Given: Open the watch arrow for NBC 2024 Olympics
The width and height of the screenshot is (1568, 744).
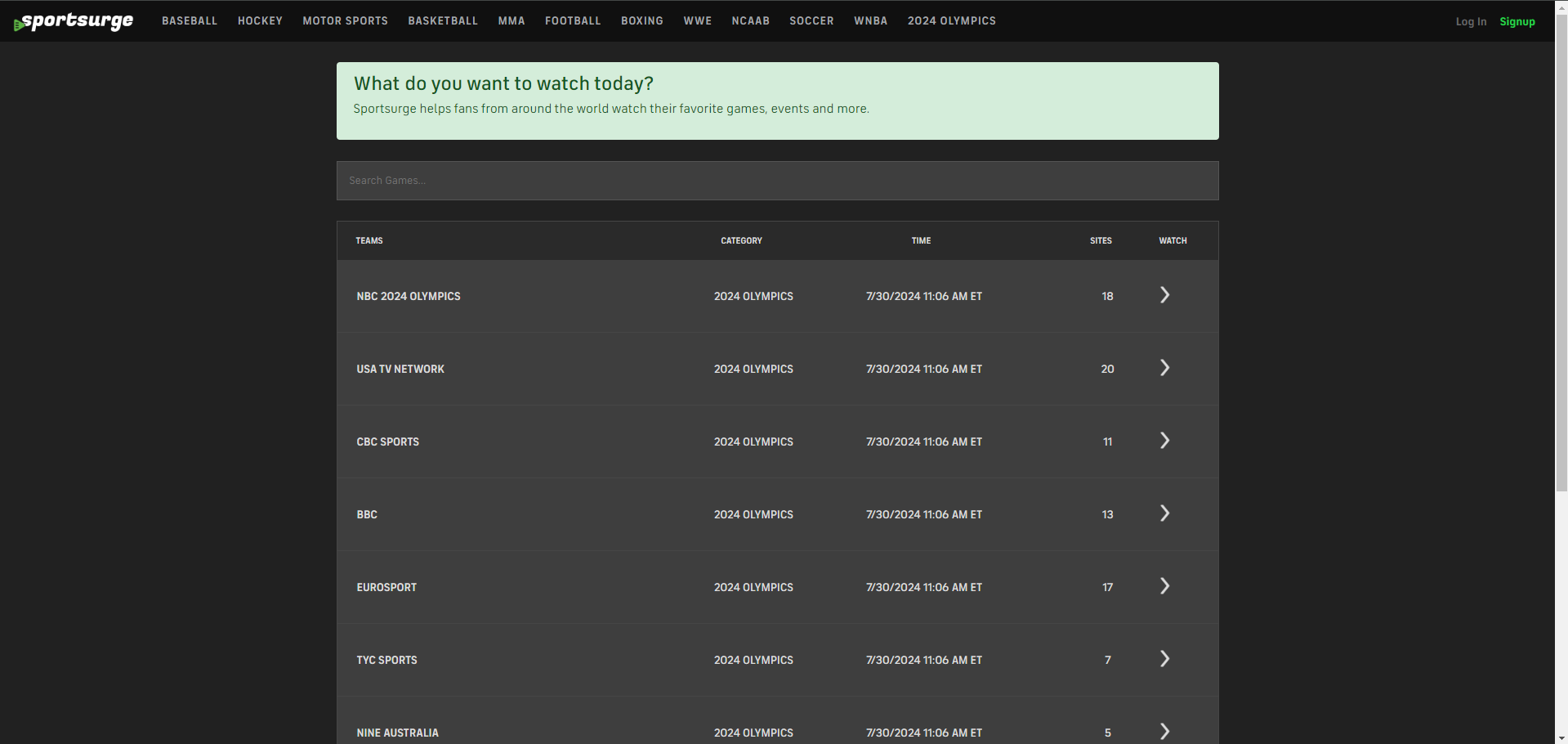Looking at the screenshot, I should tap(1164, 295).
